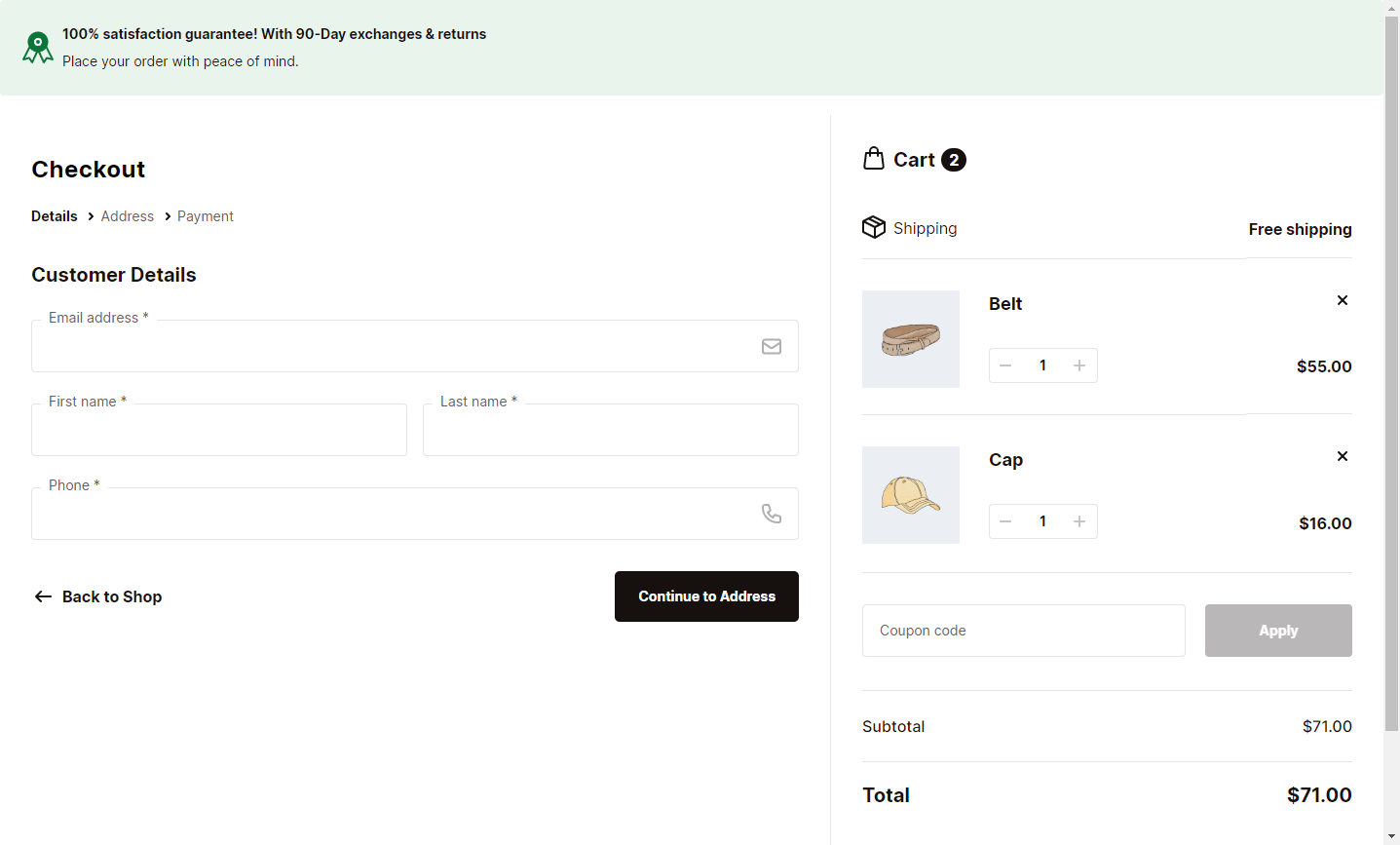Increase the Cap quantity with plus
This screenshot has width=1400, height=845.
coord(1079,520)
